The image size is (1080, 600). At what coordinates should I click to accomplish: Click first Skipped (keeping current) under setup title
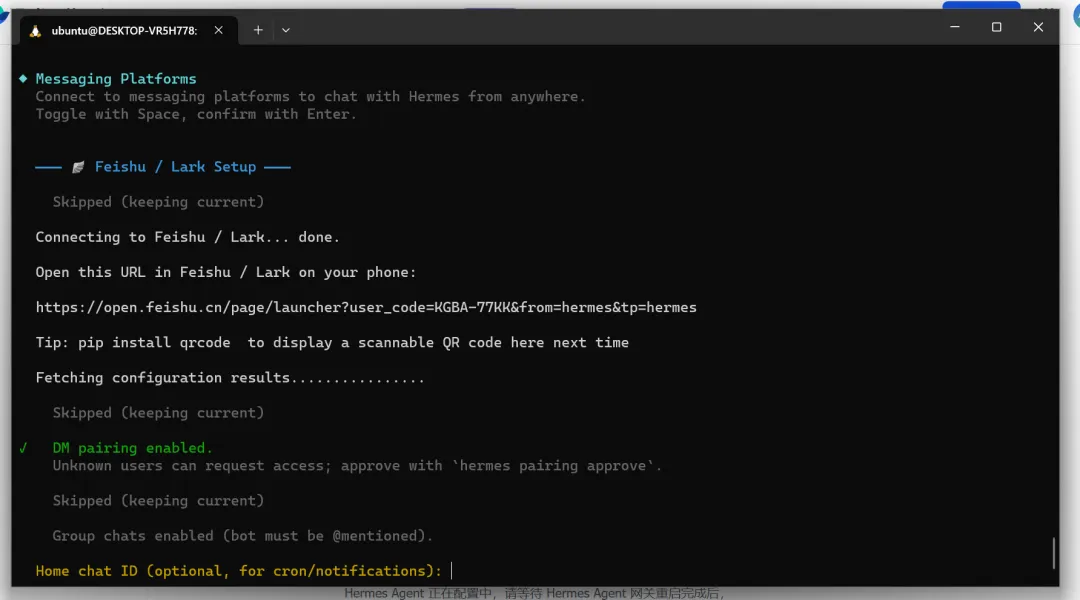click(x=158, y=202)
